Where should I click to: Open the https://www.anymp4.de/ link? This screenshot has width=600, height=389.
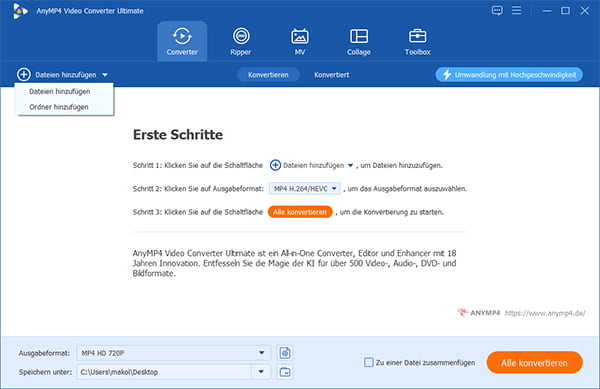545,313
